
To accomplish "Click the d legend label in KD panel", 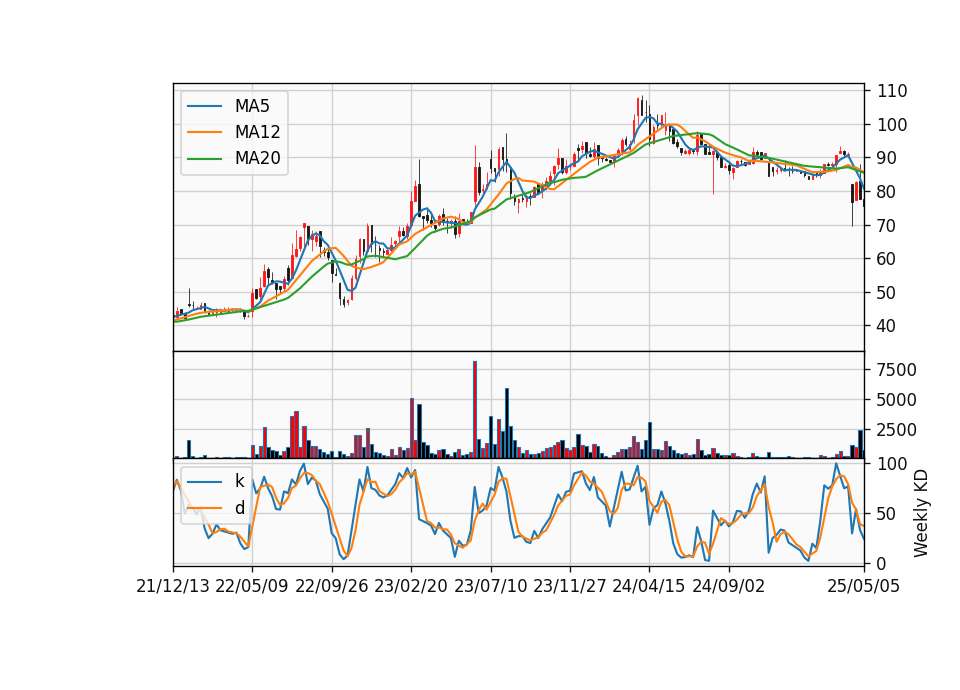I will (x=239, y=508).
